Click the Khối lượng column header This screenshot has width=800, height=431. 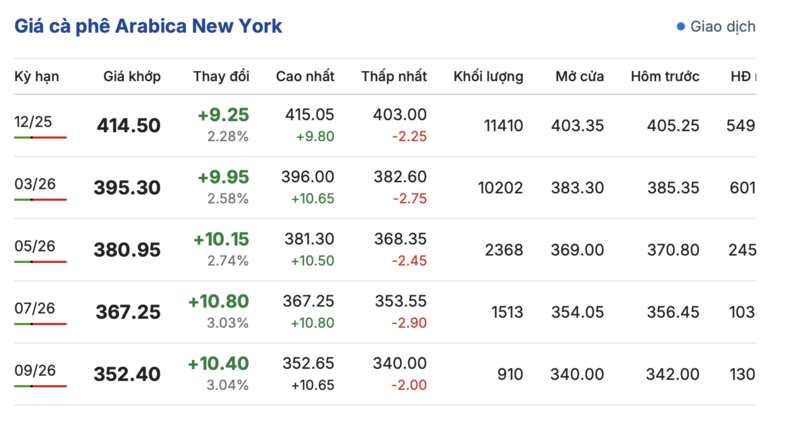pyautogui.click(x=488, y=77)
